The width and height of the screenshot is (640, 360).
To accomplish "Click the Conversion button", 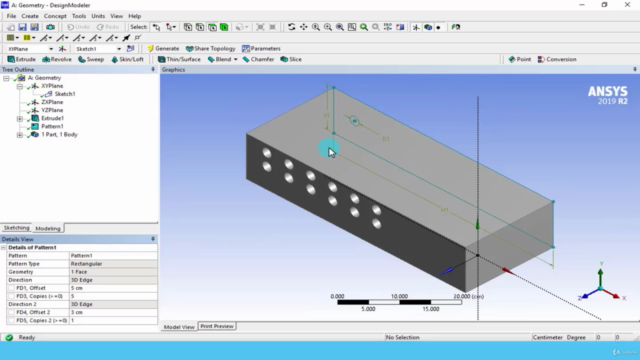I will 557,60.
